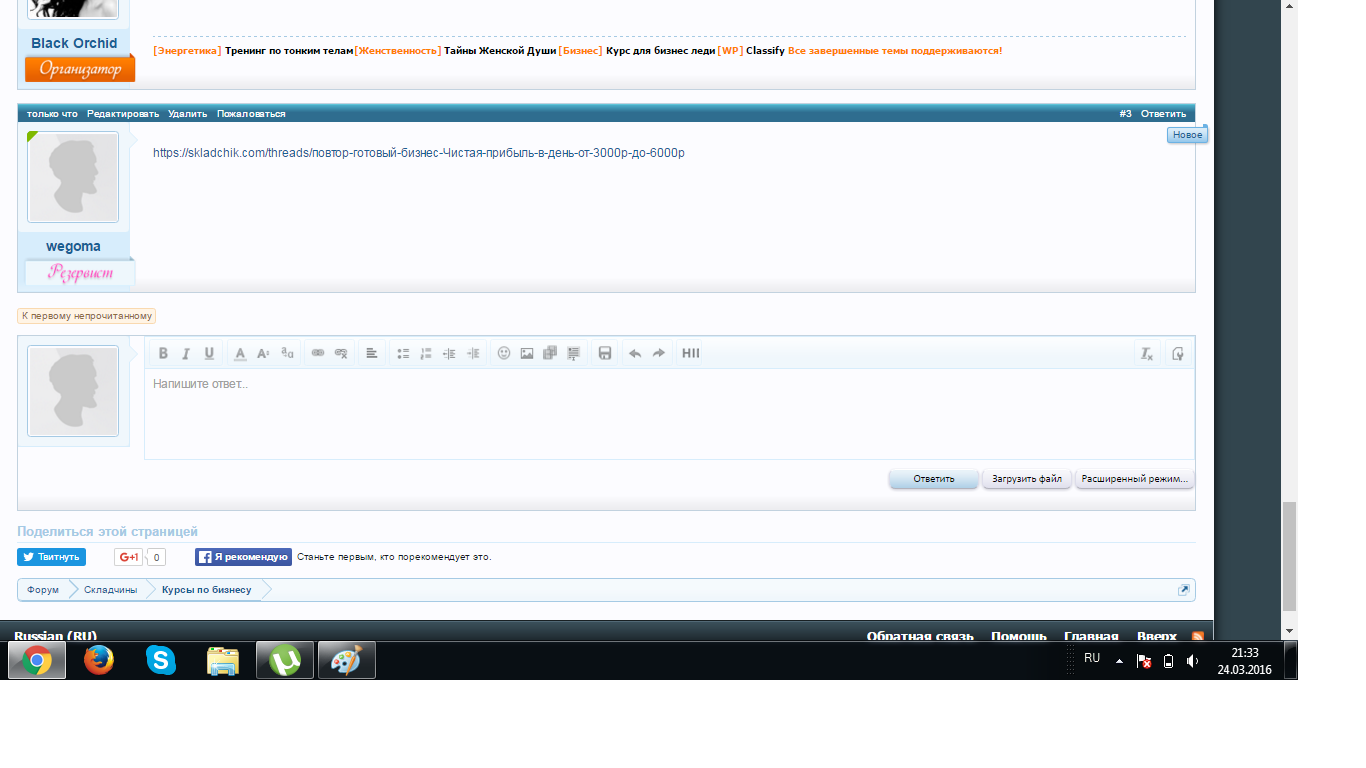Open the insert special block icon
Image resolution: width=1366 pixels, height=768 pixels.
tap(574, 353)
